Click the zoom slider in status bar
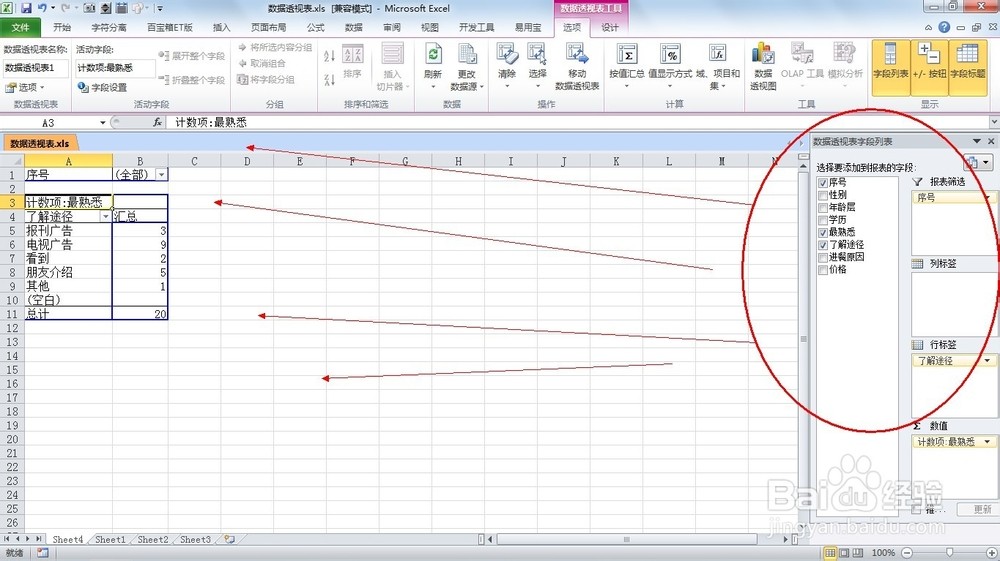The width and height of the screenshot is (1000, 561). click(950, 553)
